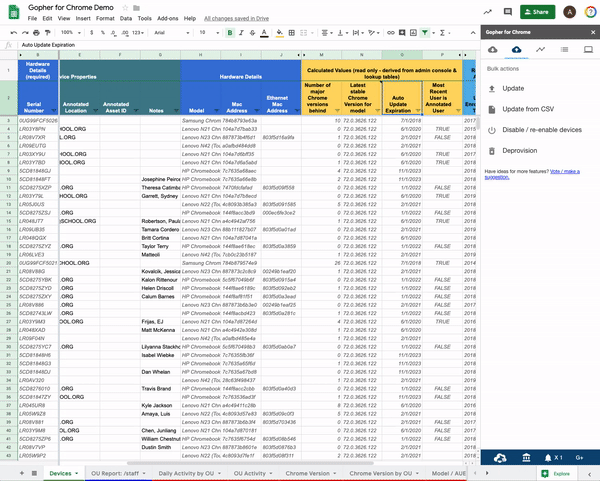Open the laptop device tab in sidebar
The width and height of the screenshot is (600, 481).
(588, 49)
